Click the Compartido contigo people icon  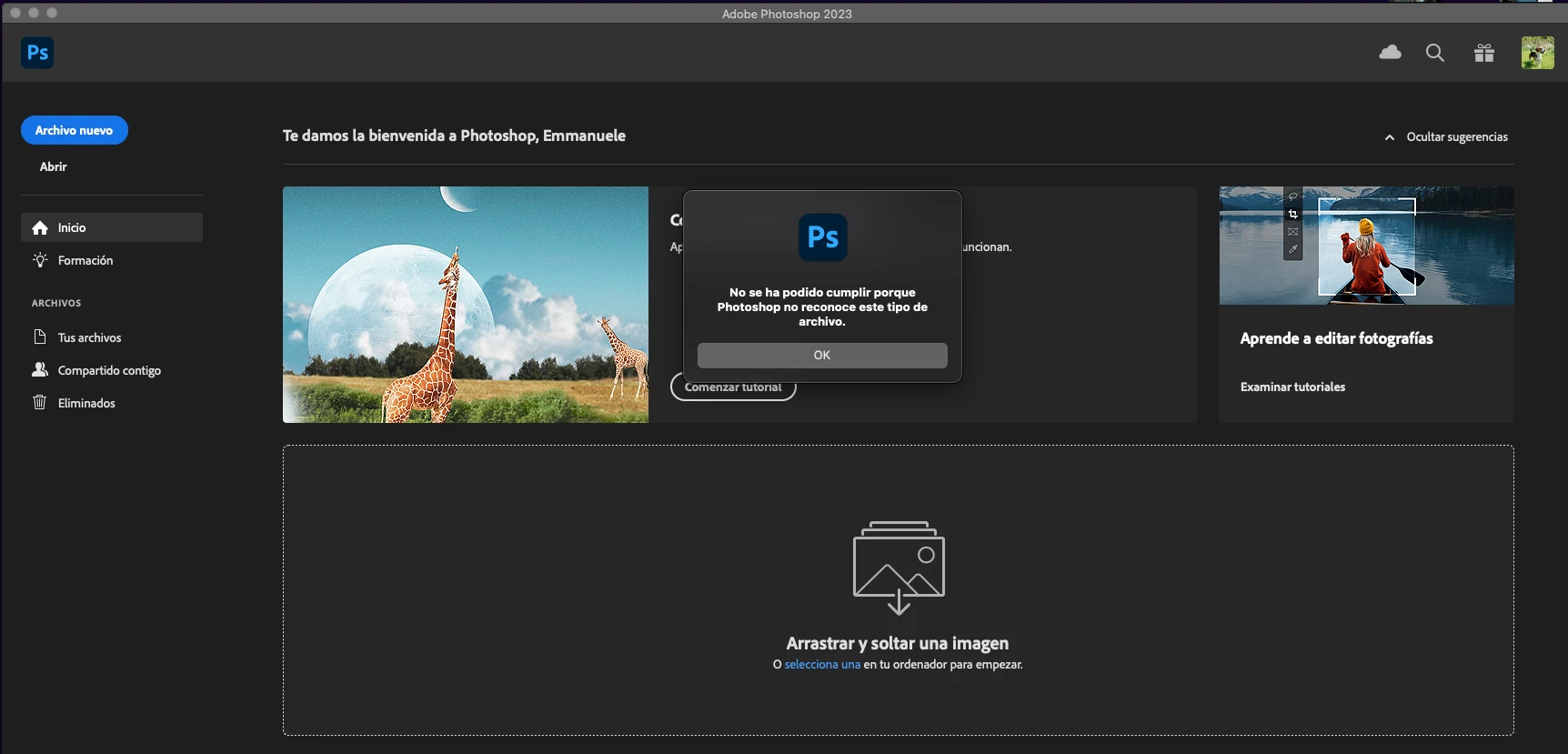[40, 369]
